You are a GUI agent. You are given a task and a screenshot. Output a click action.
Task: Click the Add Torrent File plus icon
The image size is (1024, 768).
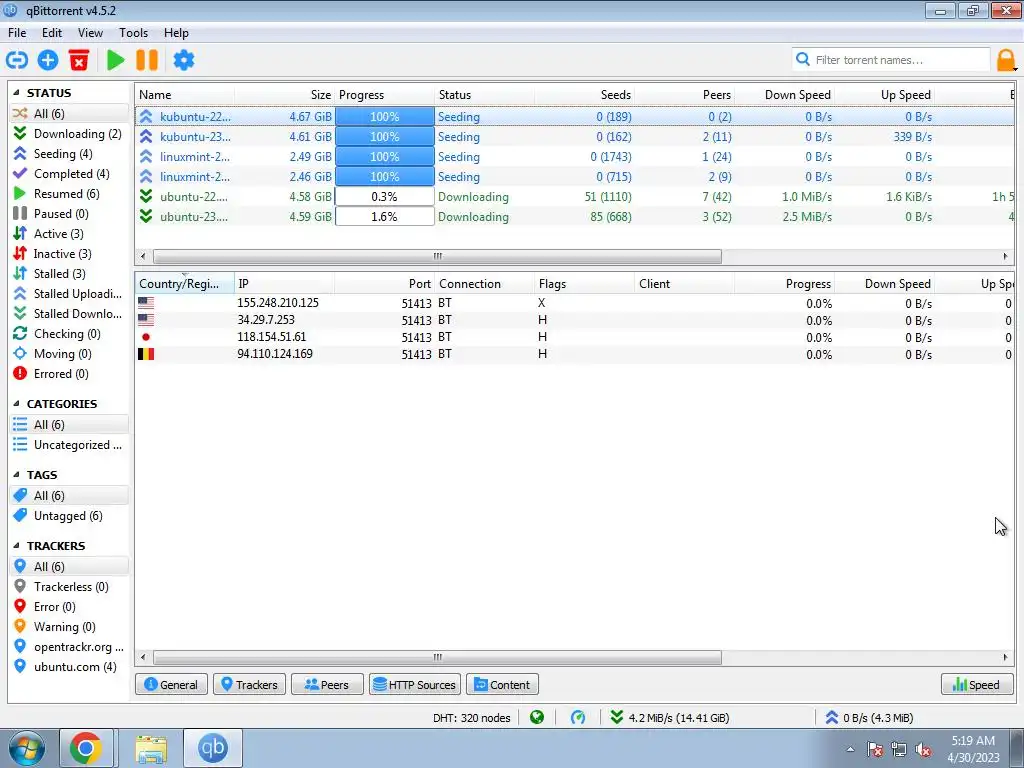[48, 60]
